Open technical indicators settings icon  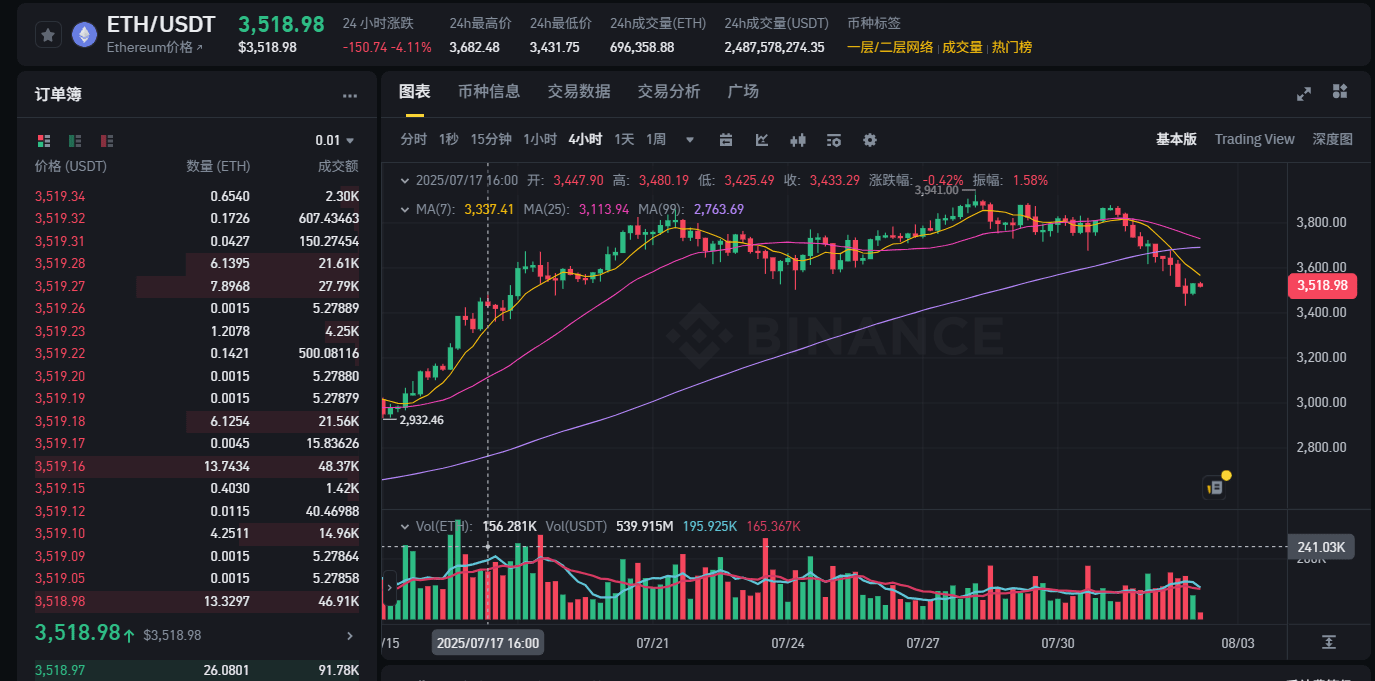(x=834, y=140)
